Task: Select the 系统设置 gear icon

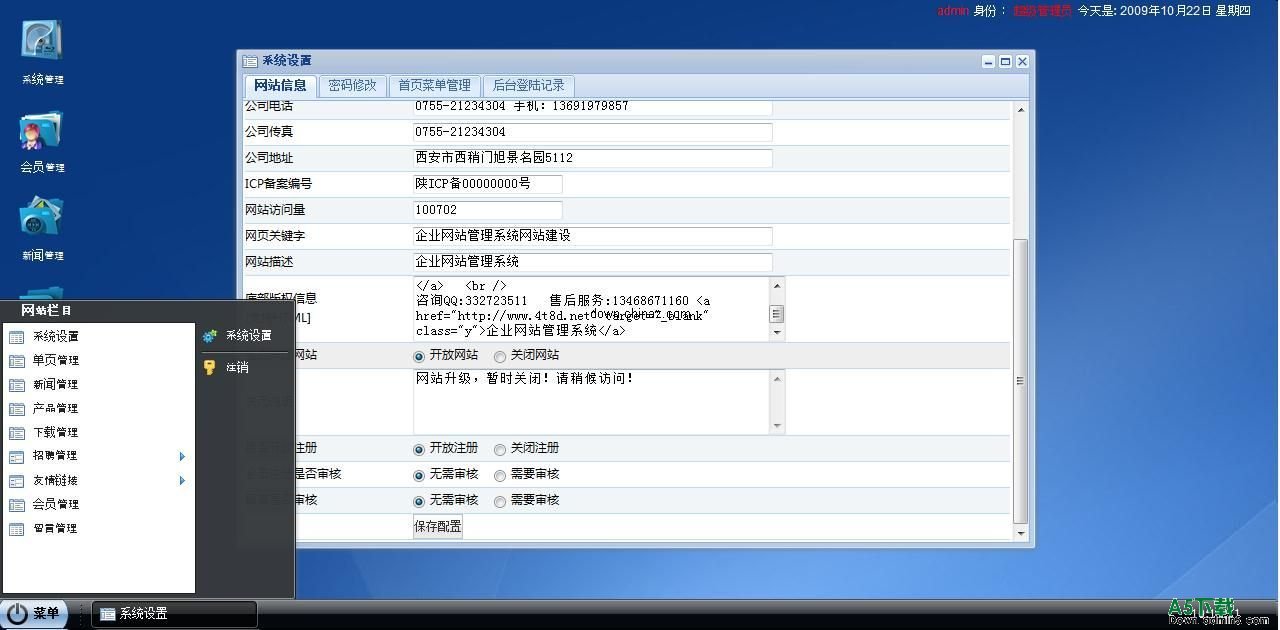Action: click(240, 336)
